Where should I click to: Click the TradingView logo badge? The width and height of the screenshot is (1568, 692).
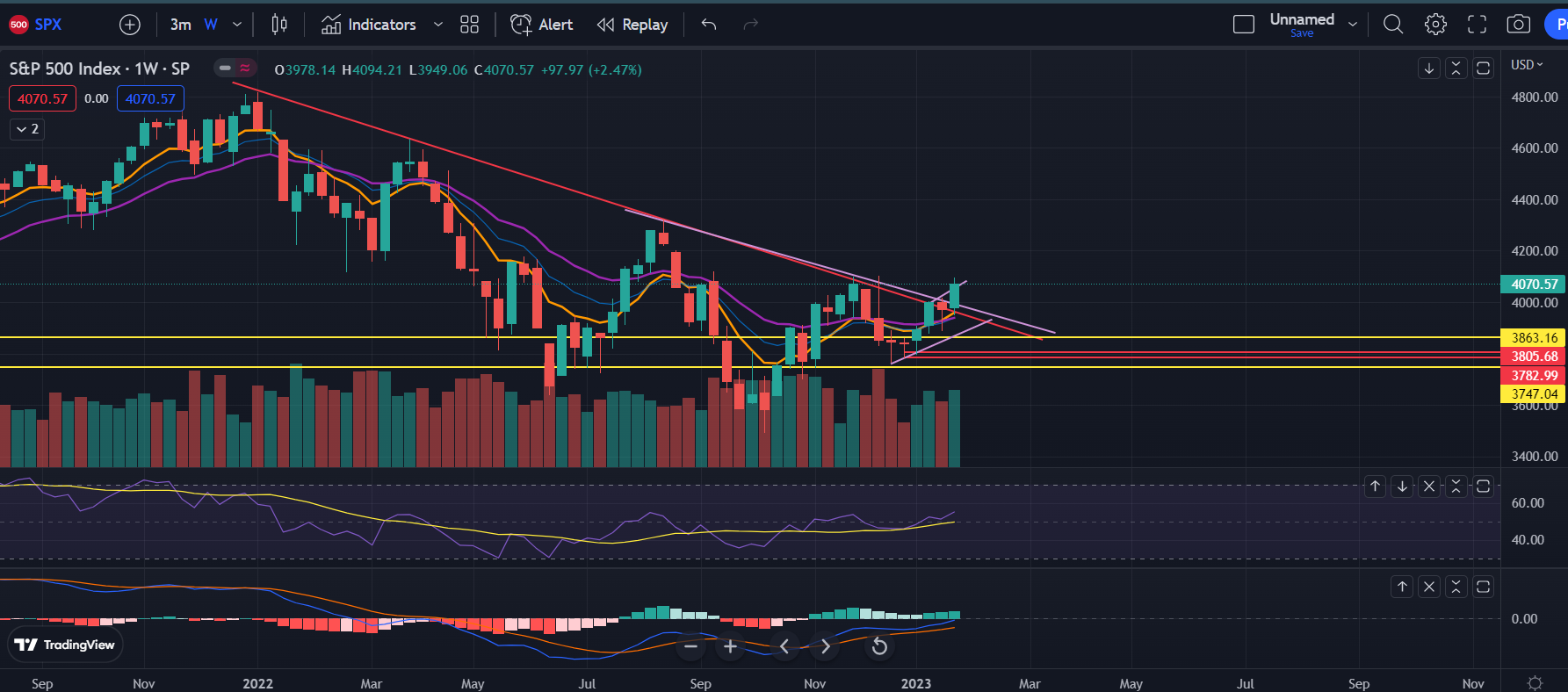tap(66, 645)
